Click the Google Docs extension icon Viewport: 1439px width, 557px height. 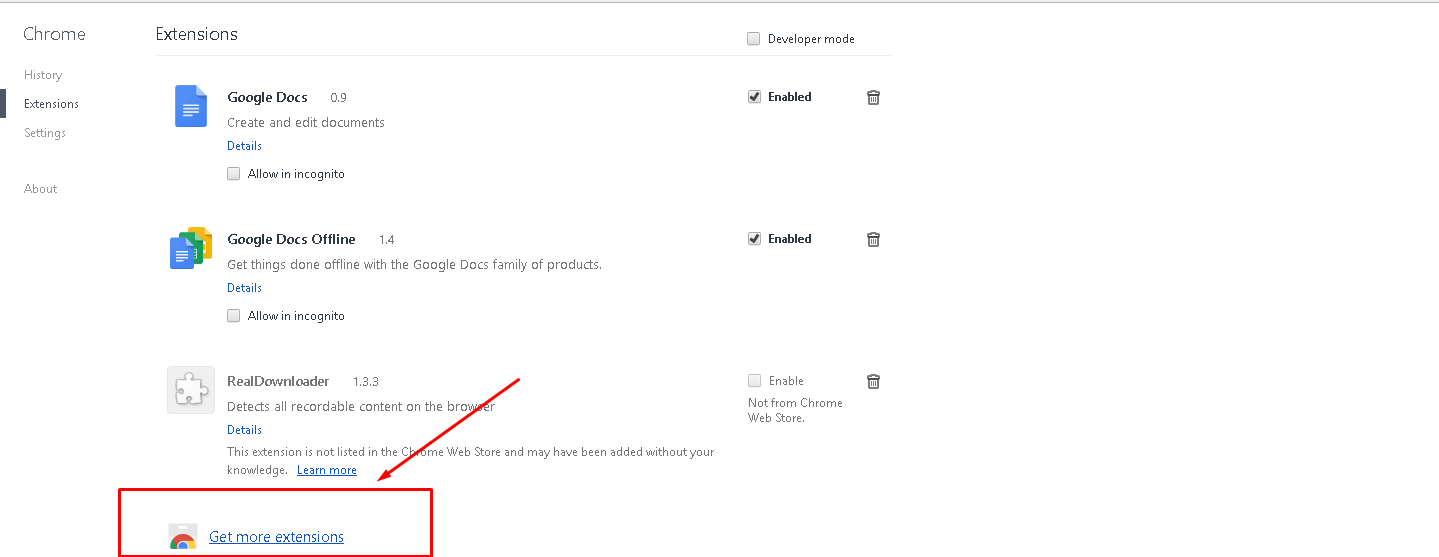(x=190, y=106)
